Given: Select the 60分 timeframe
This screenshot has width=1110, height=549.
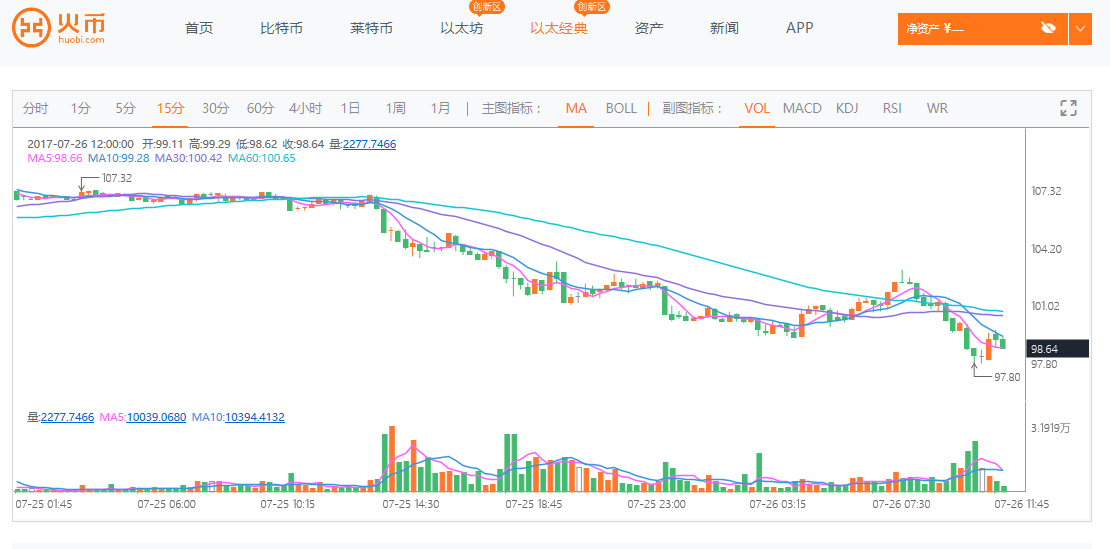Looking at the screenshot, I should 260,108.
